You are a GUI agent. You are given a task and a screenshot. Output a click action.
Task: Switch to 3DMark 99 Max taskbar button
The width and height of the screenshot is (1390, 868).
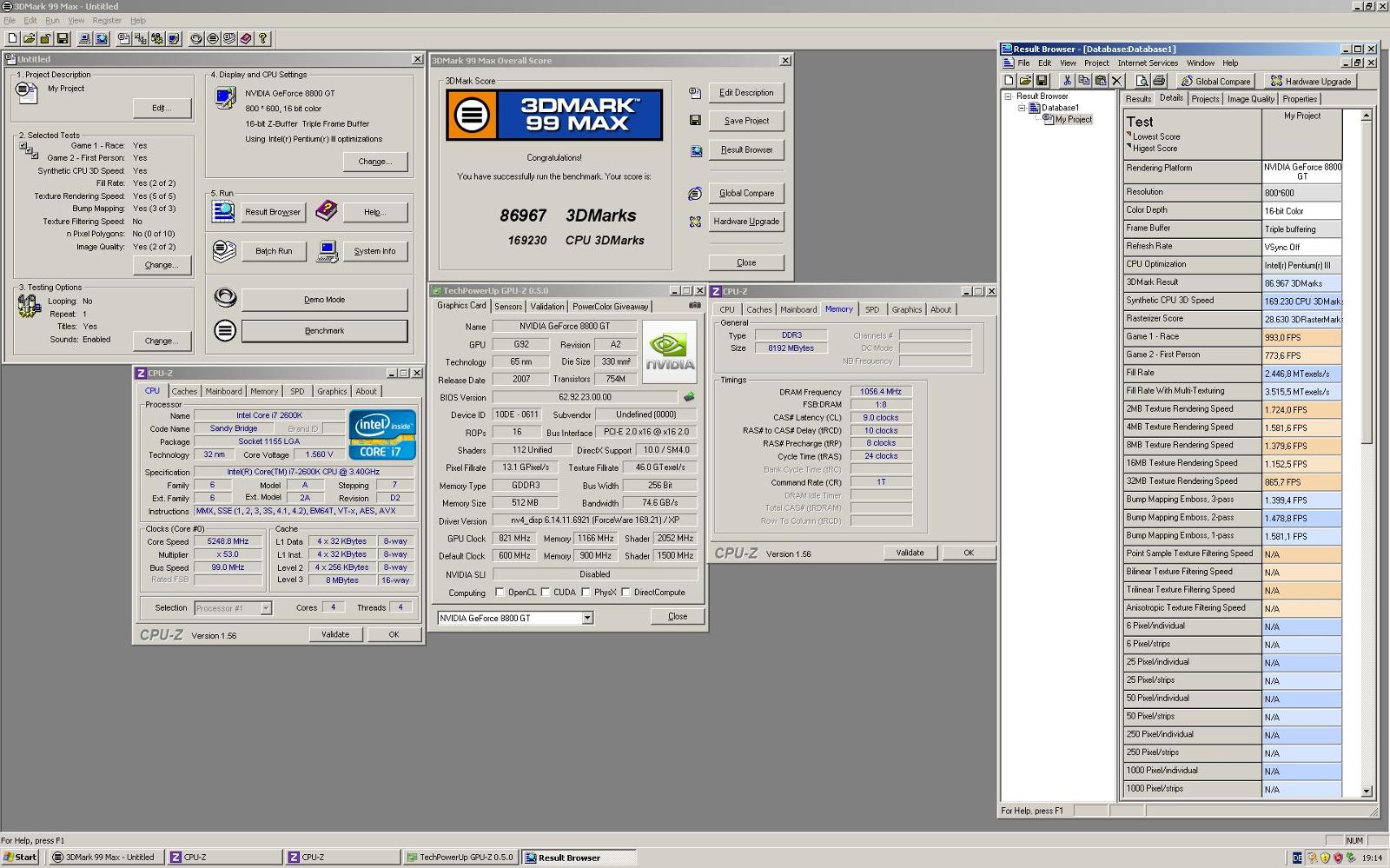pyautogui.click(x=106, y=857)
